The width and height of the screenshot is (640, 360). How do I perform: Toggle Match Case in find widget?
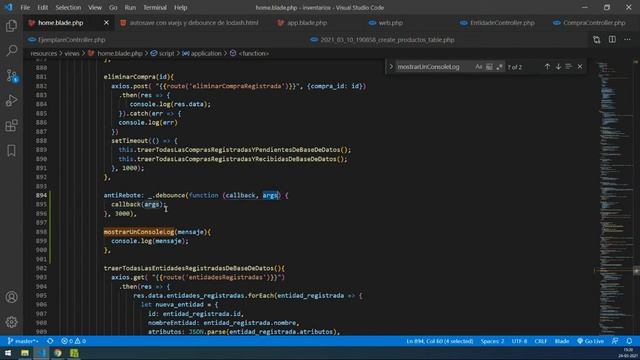pos(478,67)
